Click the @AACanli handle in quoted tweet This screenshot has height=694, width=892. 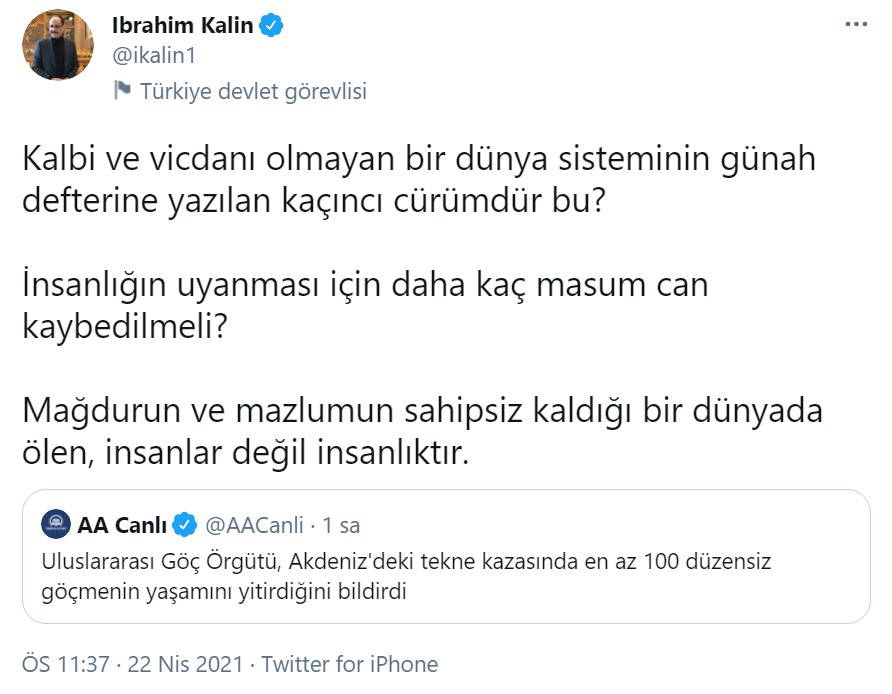pyautogui.click(x=254, y=524)
